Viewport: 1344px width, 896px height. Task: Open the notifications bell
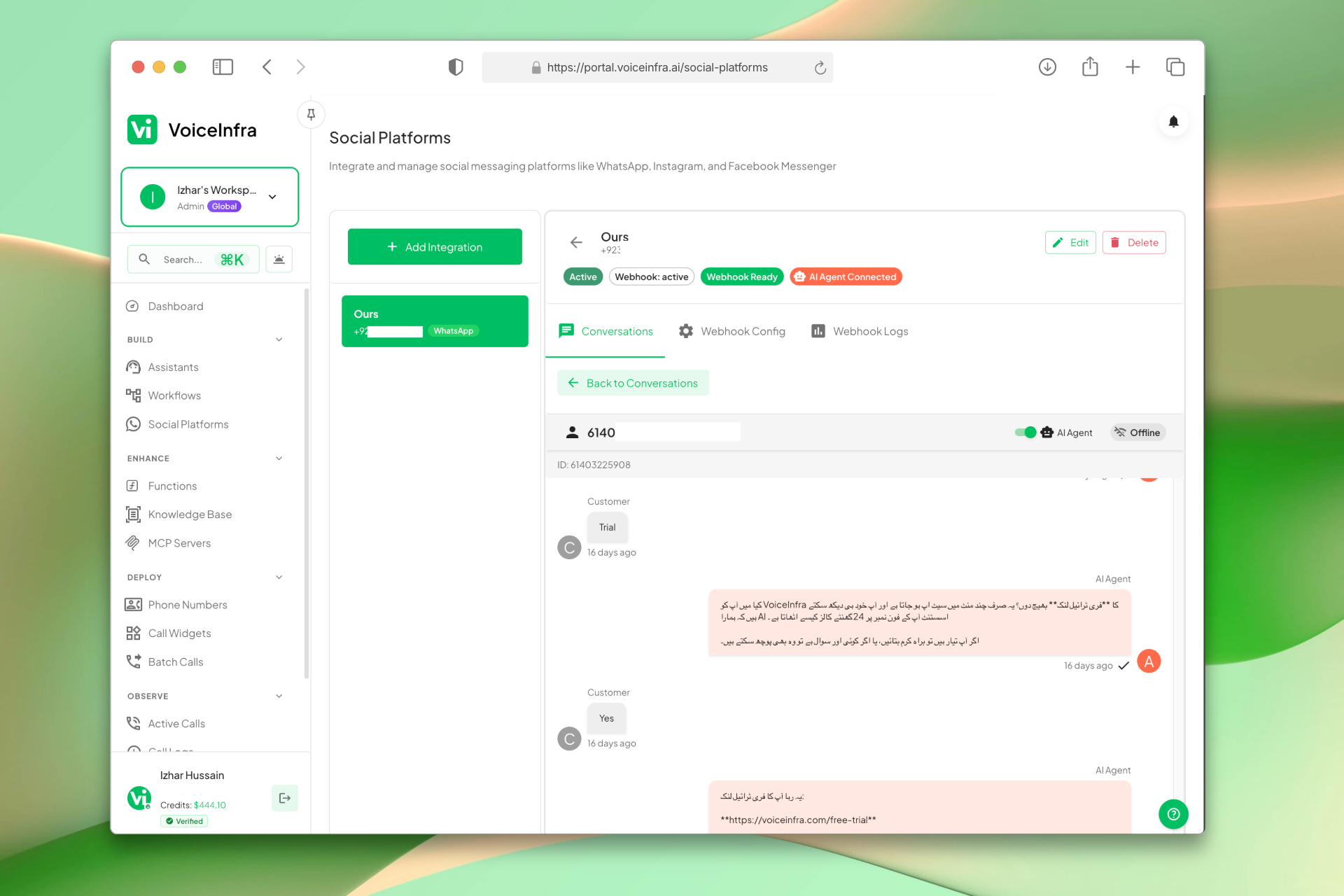(1173, 122)
